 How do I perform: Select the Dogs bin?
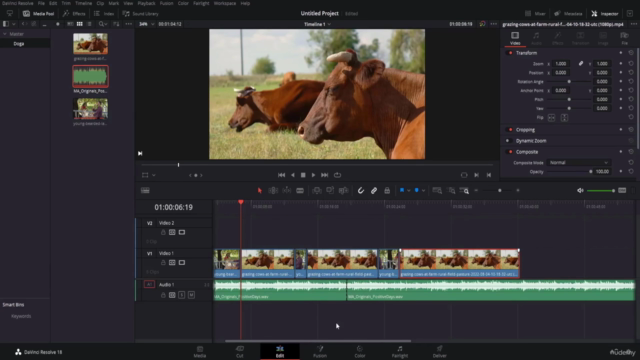pos(19,44)
